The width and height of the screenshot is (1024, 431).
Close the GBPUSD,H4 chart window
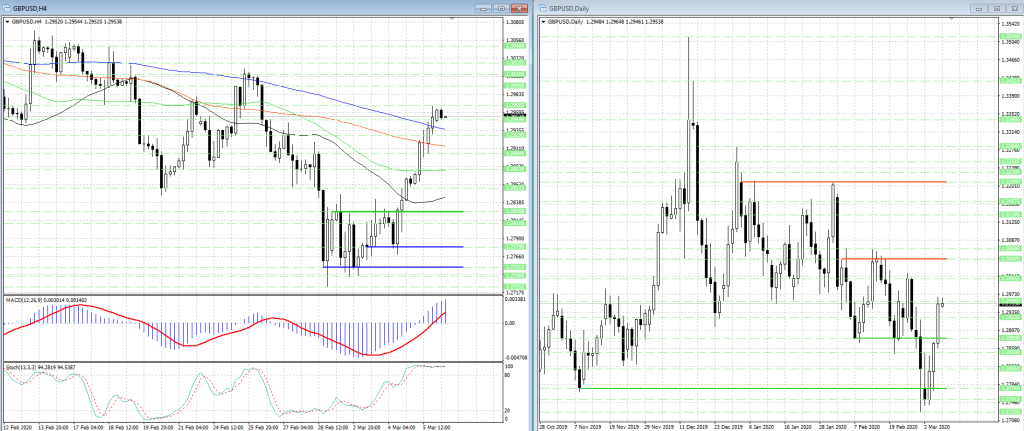[x=519, y=8]
